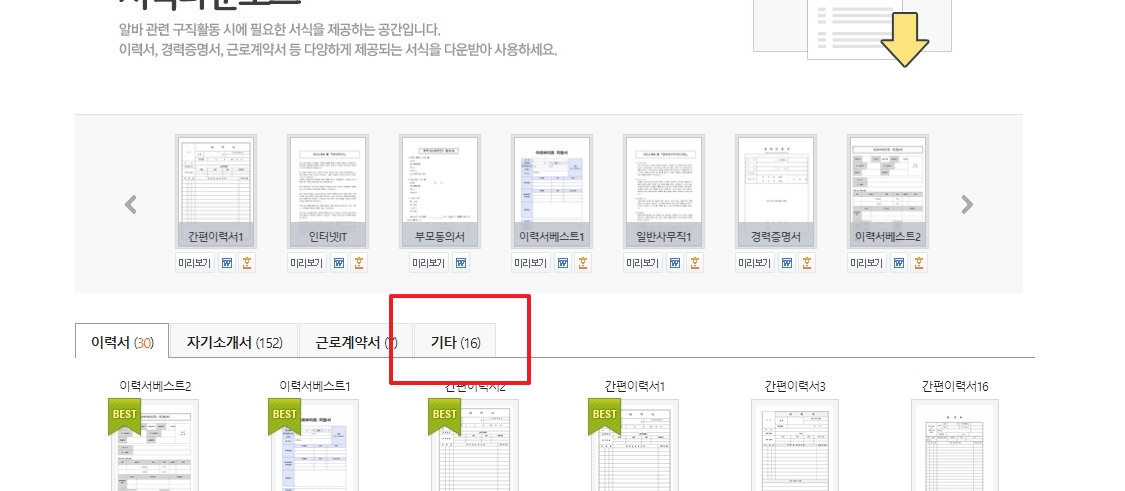Download 간편이력서1 as Word file
The width and height of the screenshot is (1125, 491).
click(227, 263)
